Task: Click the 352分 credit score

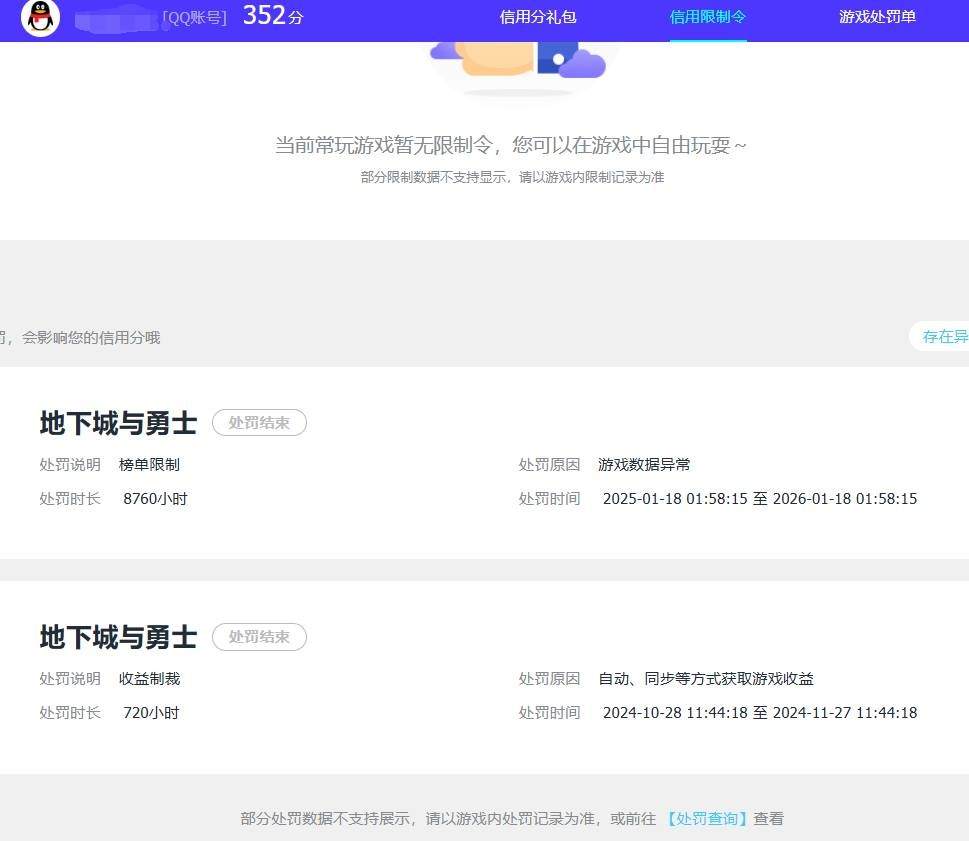Action: point(273,16)
